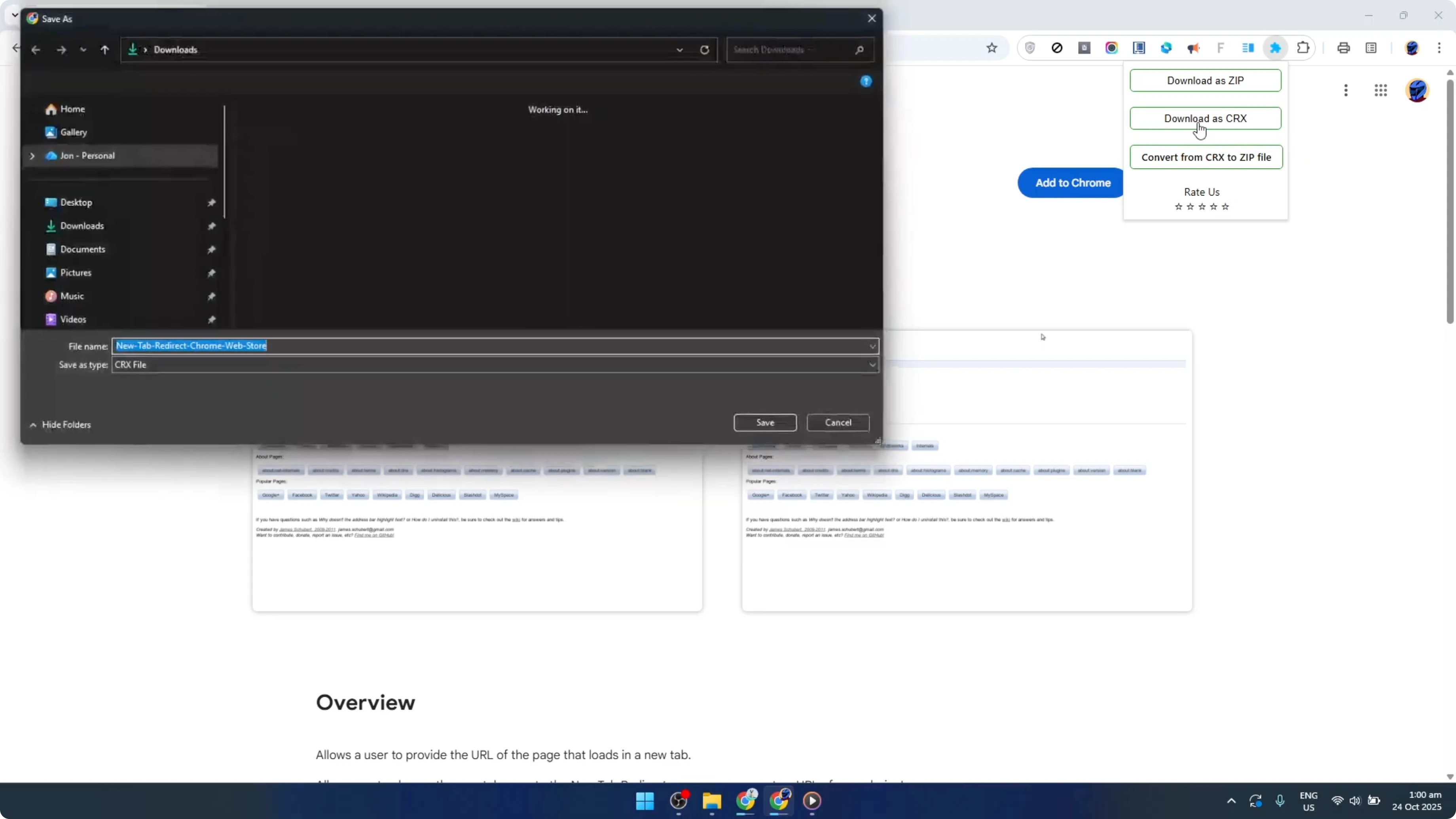Refresh the Downloads folder view

click(704, 50)
